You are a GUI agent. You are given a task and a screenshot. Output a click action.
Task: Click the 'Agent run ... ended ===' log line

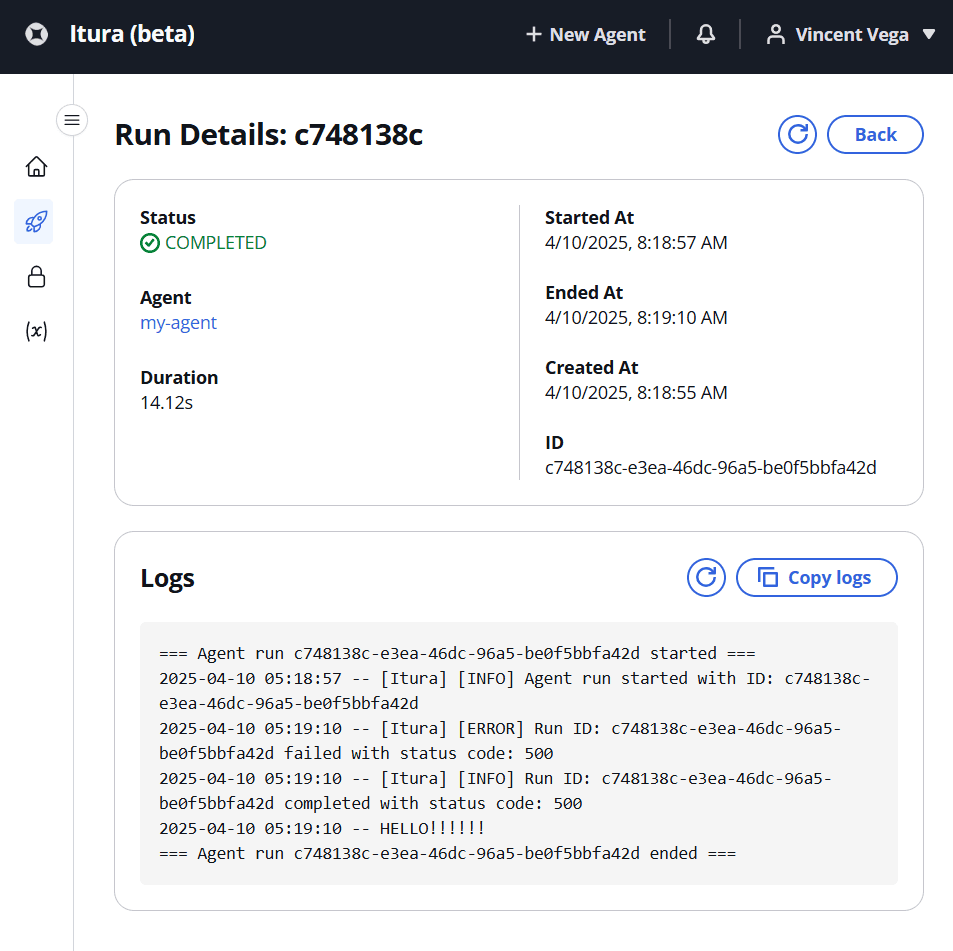click(x=447, y=853)
